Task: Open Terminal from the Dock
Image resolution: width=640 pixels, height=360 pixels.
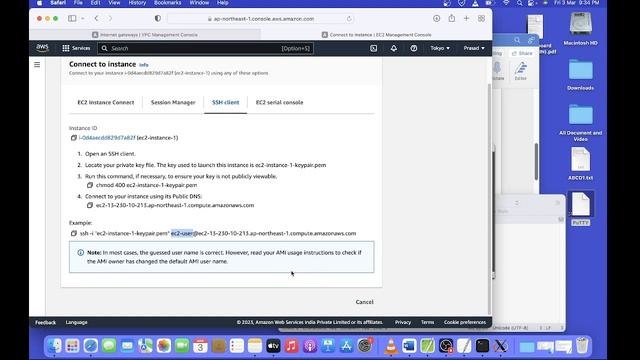Action: (482, 346)
